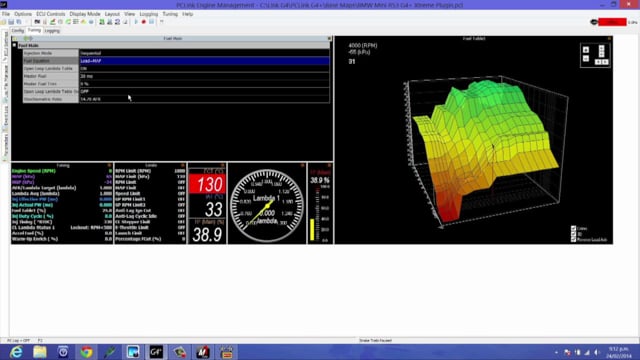Image resolution: width=640 pixels, height=360 pixels.
Task: Click the PC Log = OFF status bar entry
Action: pyautogui.click(x=18, y=340)
